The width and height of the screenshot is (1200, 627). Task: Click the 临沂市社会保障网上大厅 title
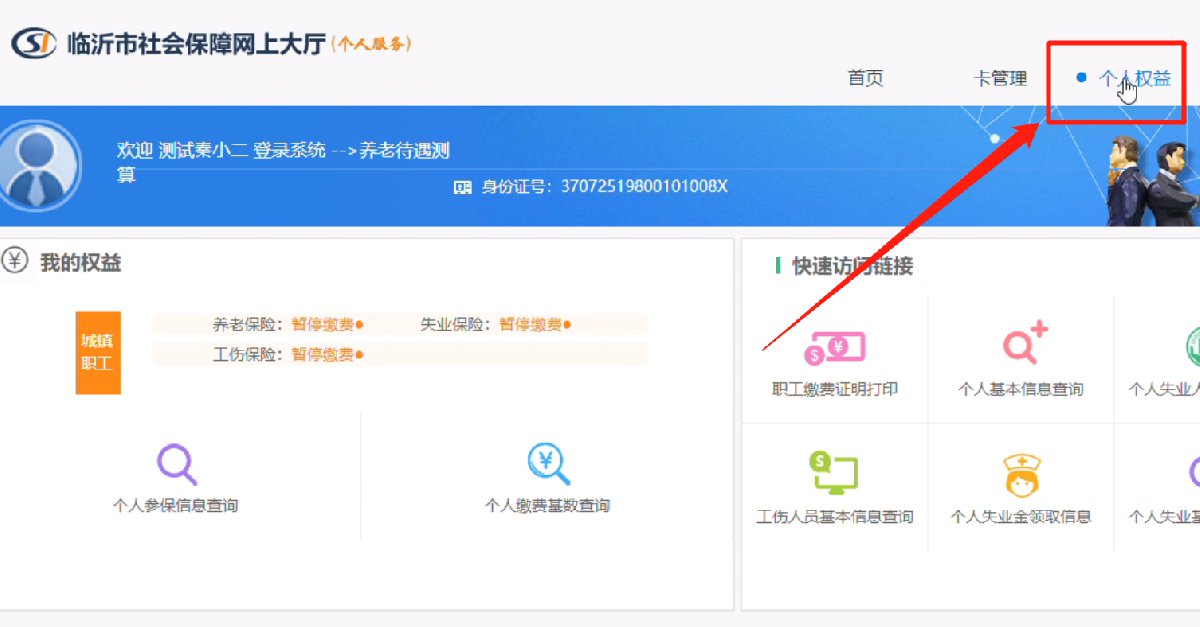196,44
